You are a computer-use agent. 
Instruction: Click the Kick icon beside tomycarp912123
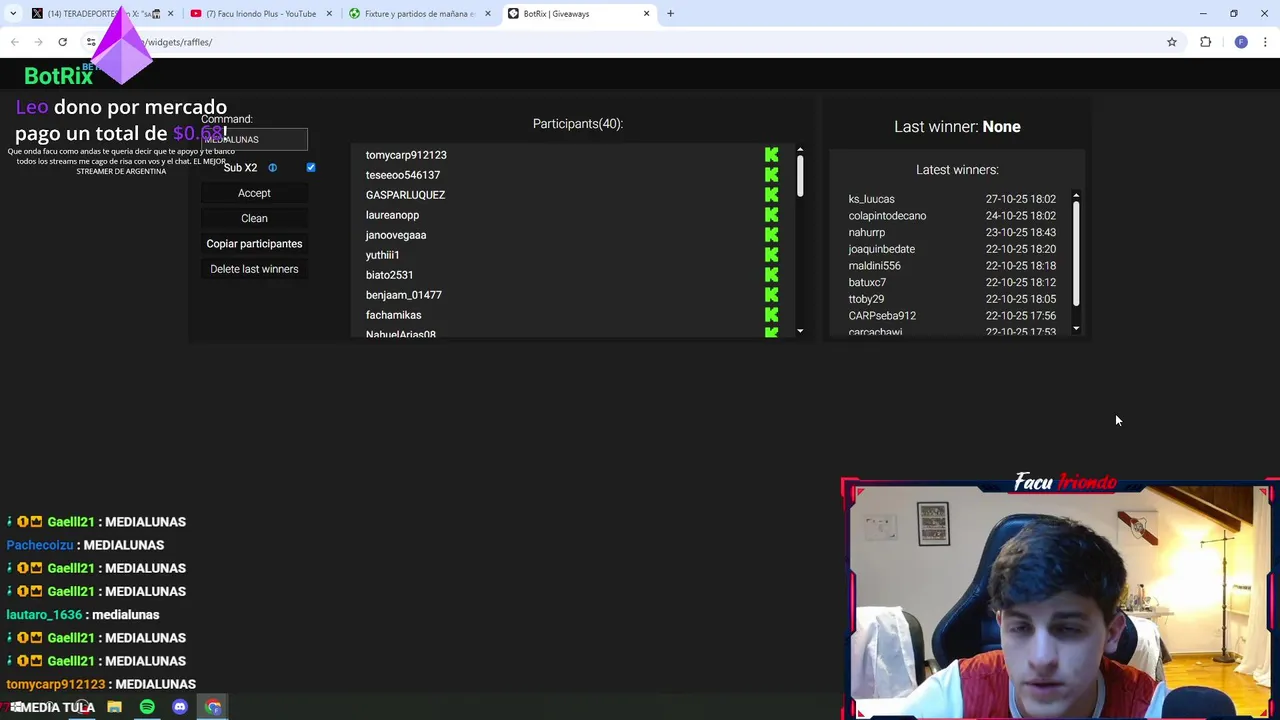tap(771, 155)
